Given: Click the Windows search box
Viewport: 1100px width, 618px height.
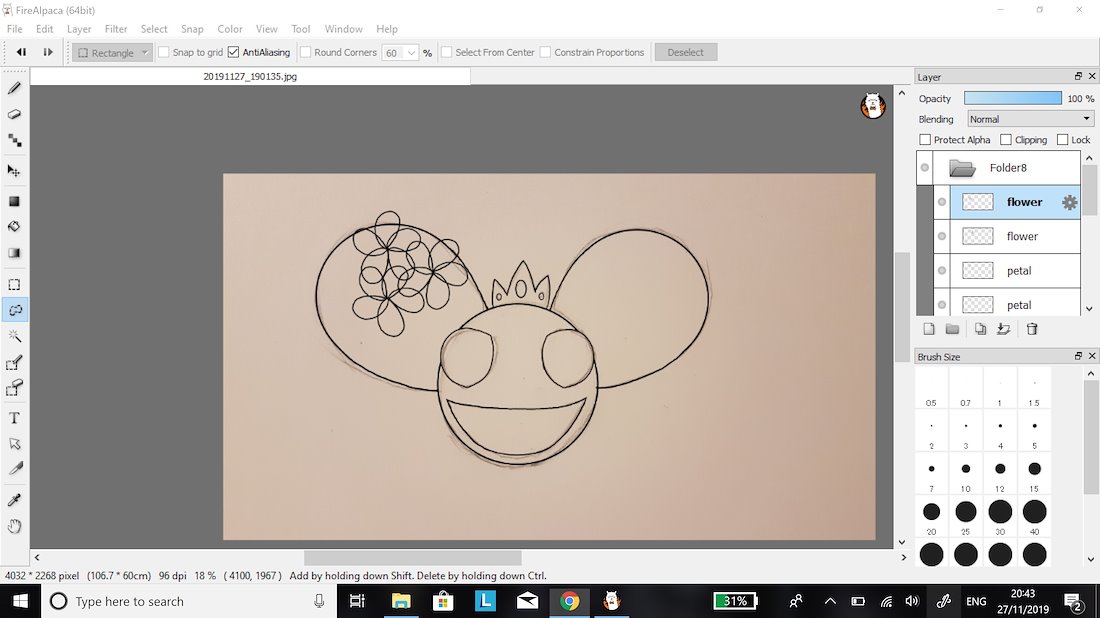Looking at the screenshot, I should point(189,601).
